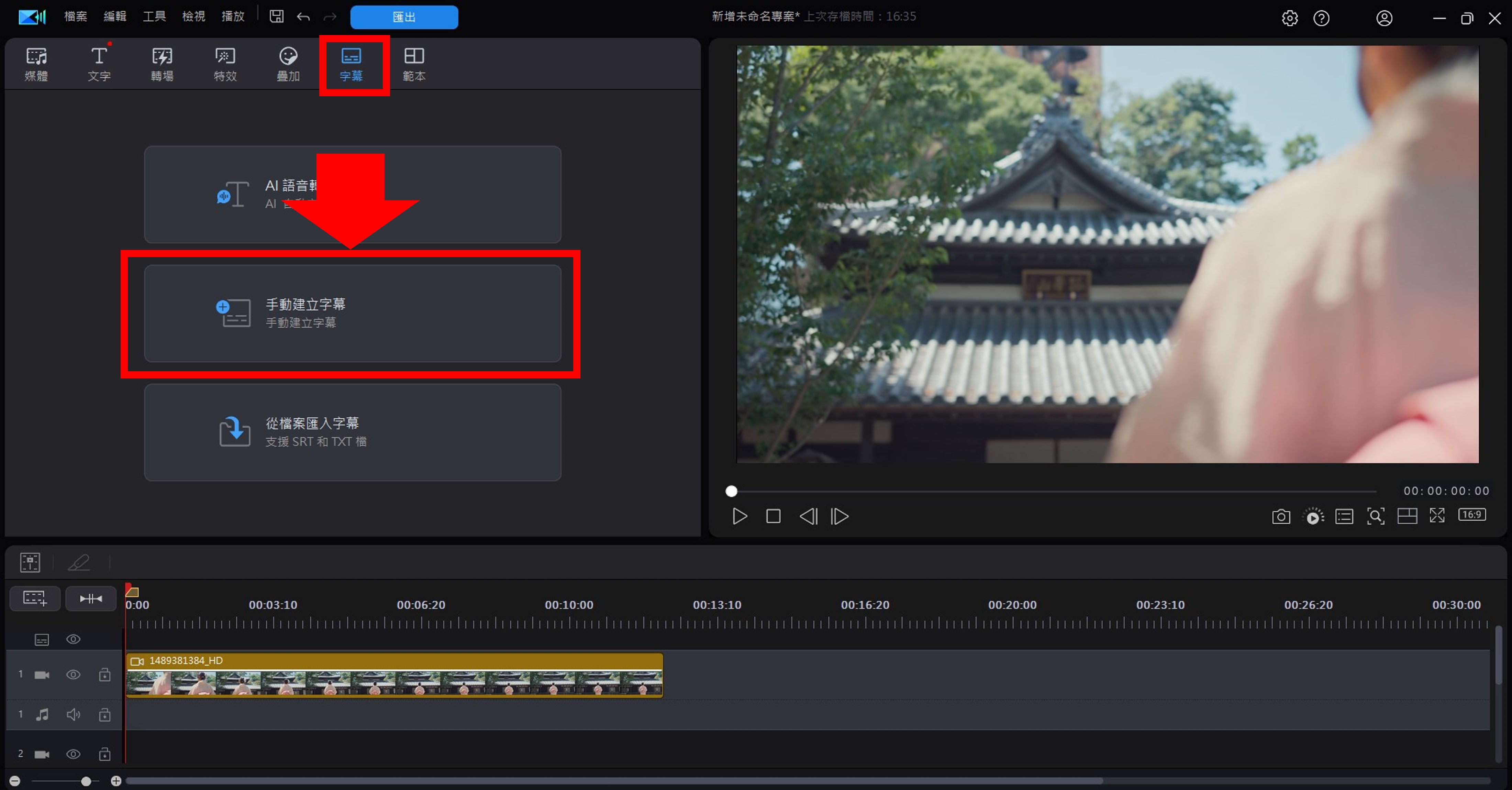Open the 媒體 media room
This screenshot has height=790, width=1512.
click(x=36, y=64)
